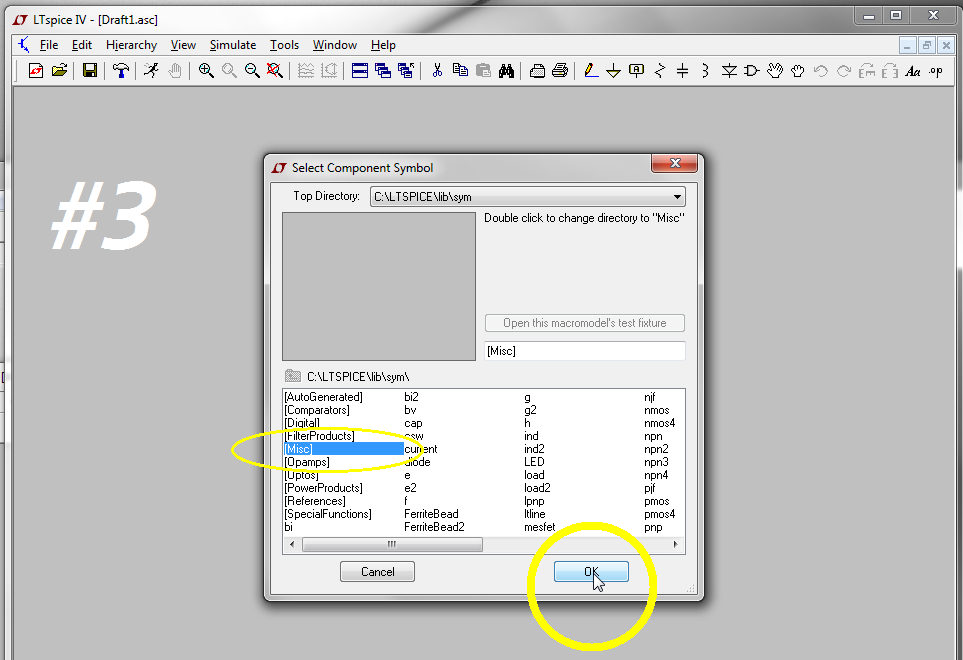Select the nmos4 symbol in list

[x=660, y=423]
